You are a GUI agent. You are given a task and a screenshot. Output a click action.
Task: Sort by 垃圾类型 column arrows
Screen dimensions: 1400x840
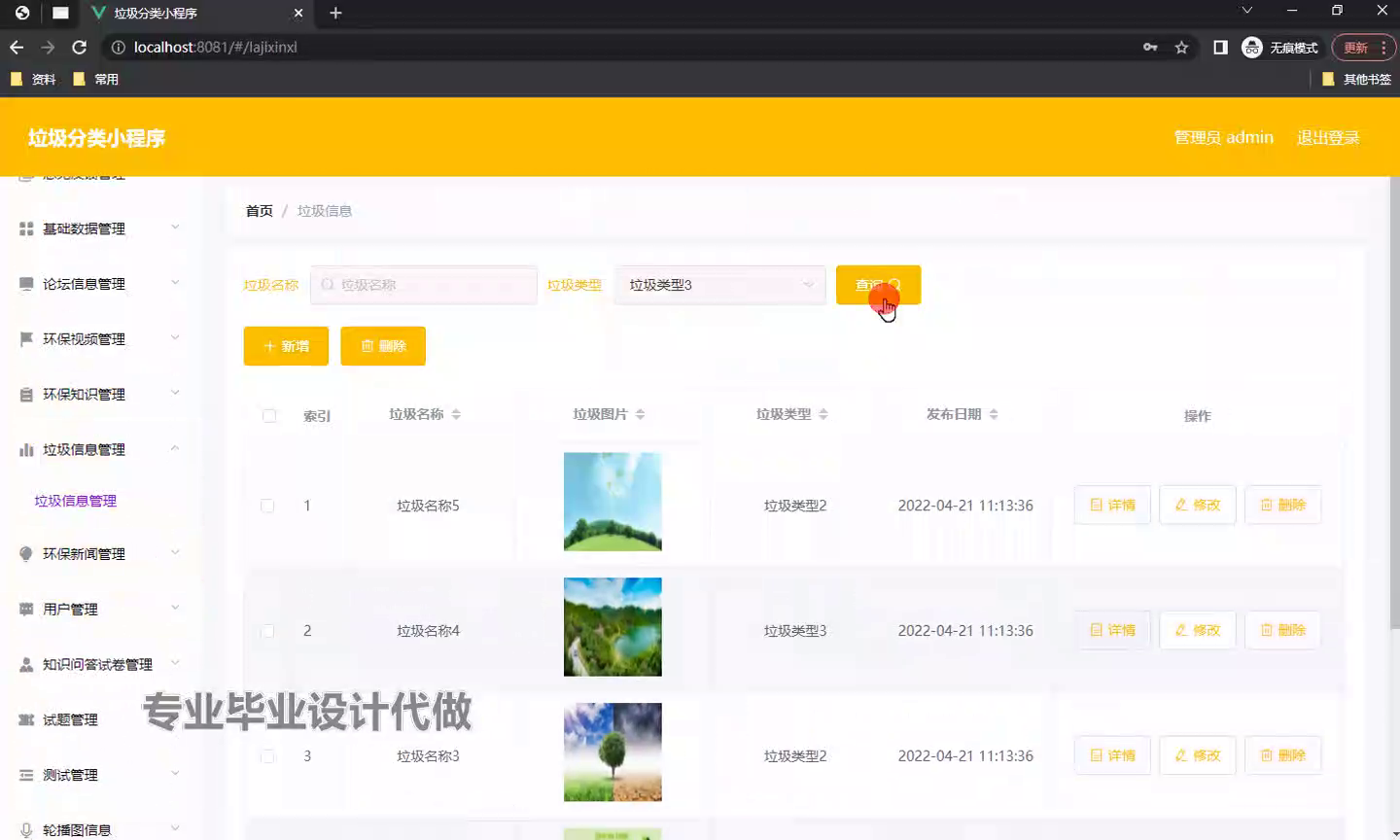[823, 414]
